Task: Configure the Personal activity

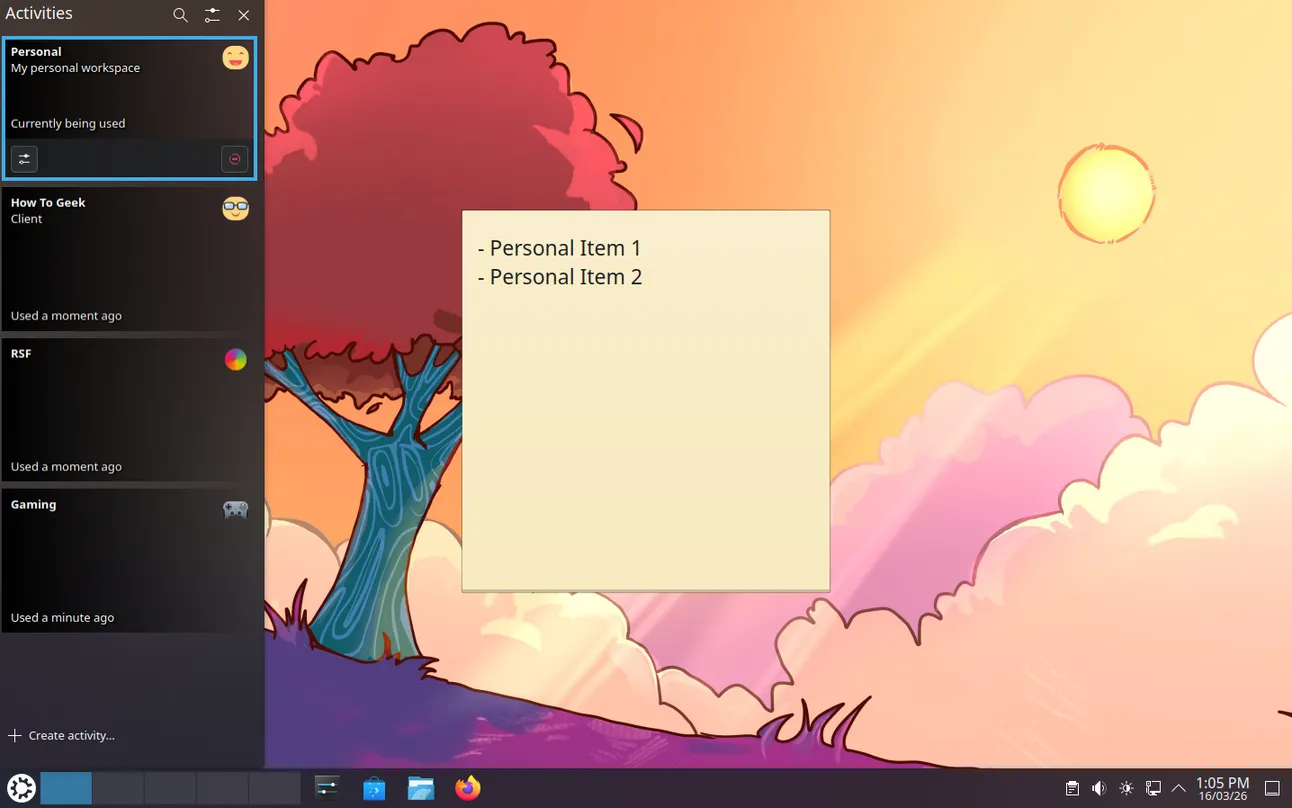Action: click(x=24, y=158)
